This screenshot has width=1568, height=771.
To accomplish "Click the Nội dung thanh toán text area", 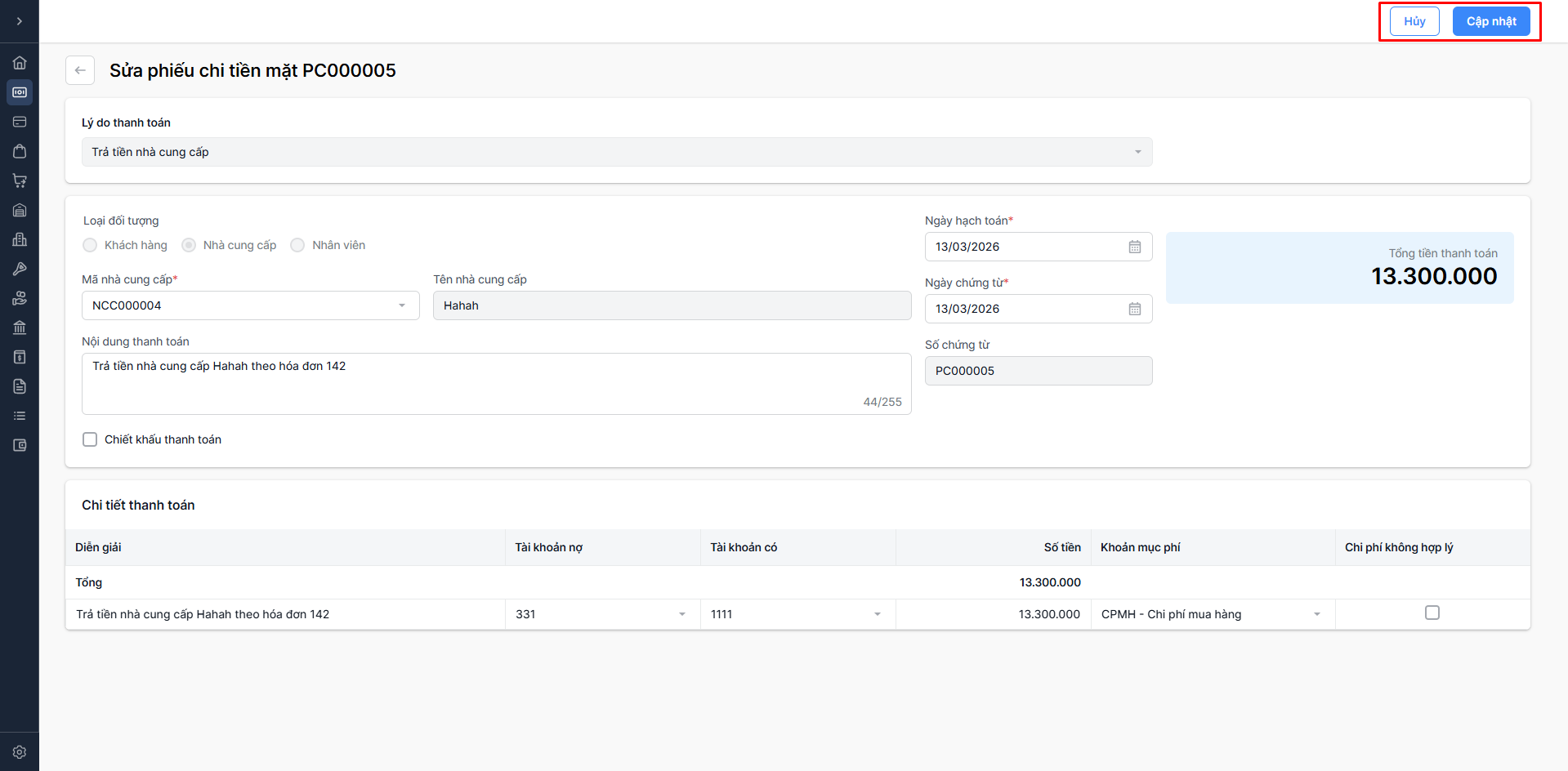I will pos(496,383).
